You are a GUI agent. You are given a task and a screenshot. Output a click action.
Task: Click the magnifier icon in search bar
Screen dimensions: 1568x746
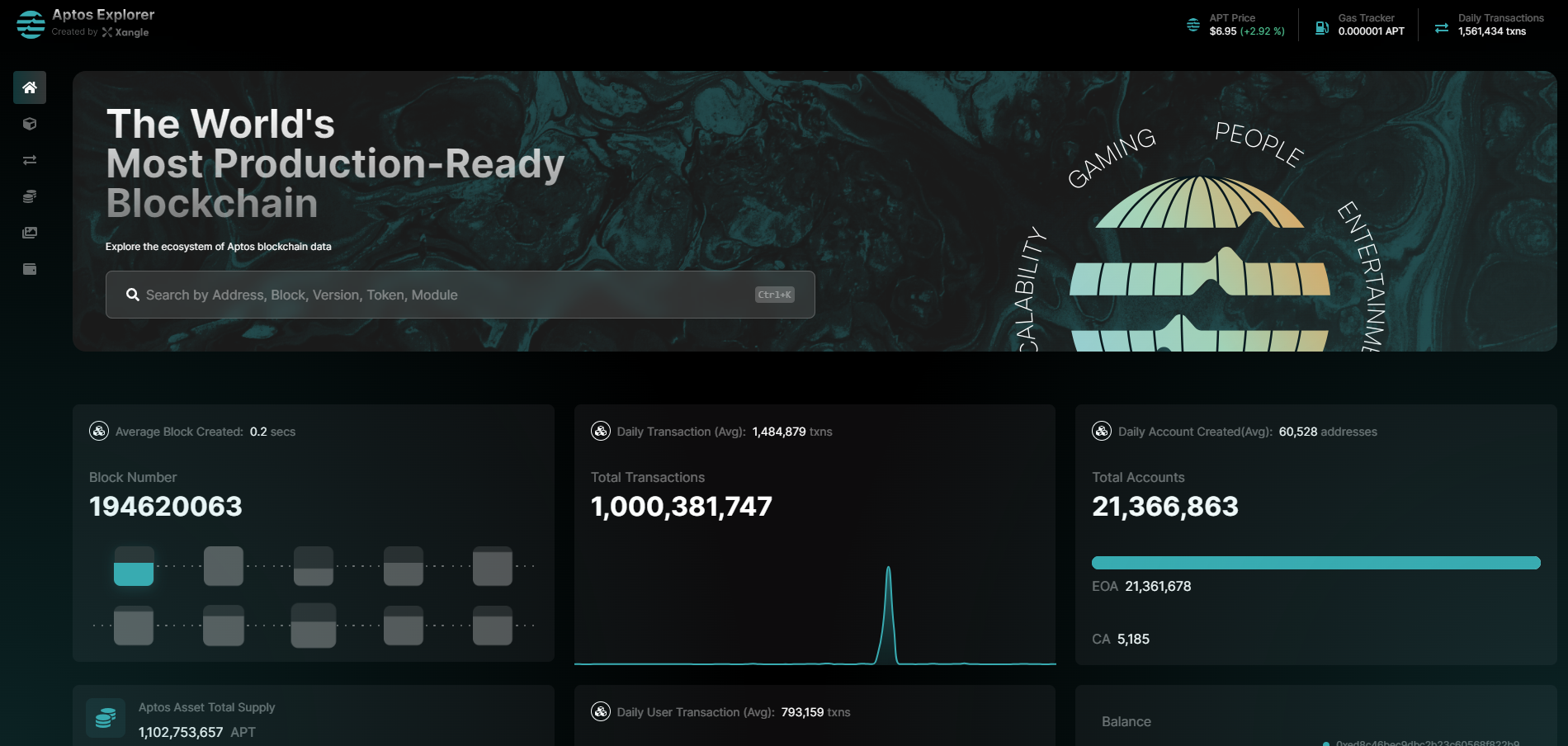tap(132, 295)
